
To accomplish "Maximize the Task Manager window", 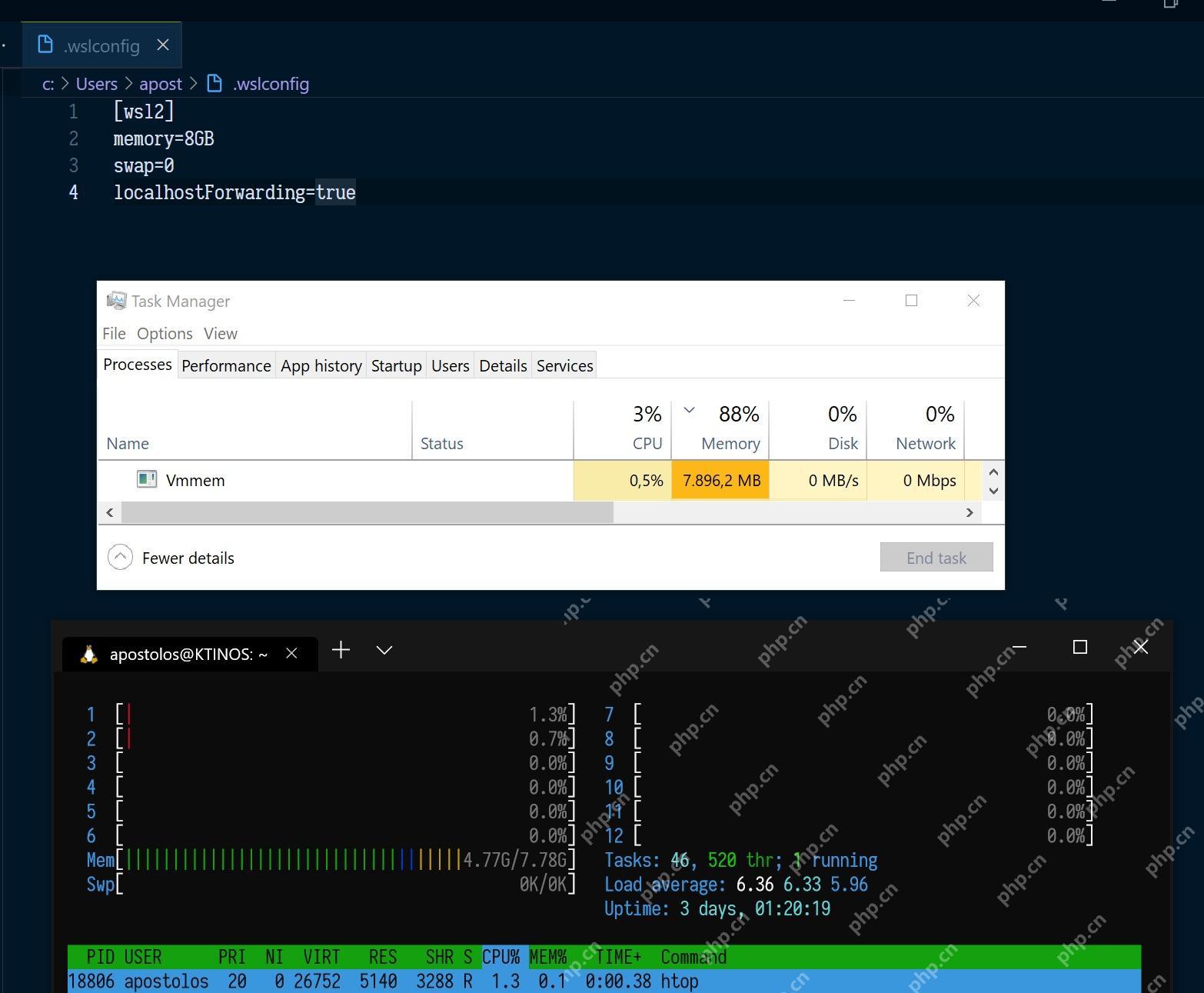I will click(x=911, y=301).
